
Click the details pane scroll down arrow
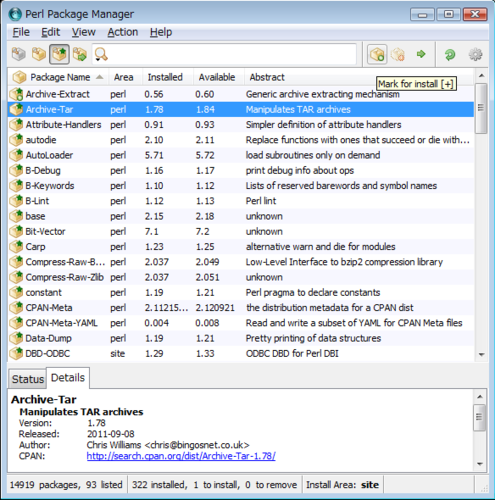[480, 464]
